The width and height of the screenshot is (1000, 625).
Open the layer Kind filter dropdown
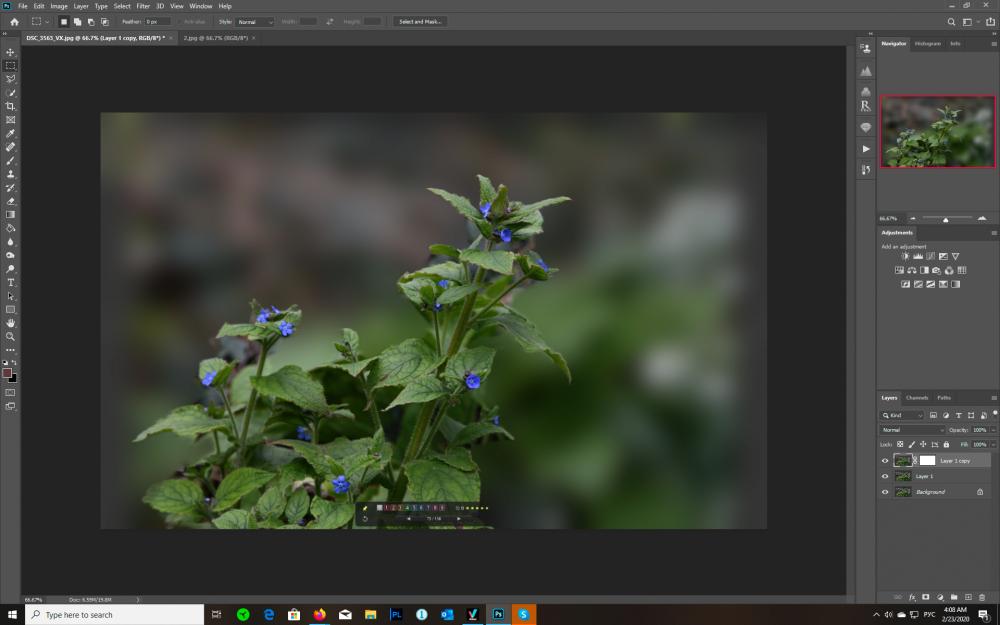[902, 415]
